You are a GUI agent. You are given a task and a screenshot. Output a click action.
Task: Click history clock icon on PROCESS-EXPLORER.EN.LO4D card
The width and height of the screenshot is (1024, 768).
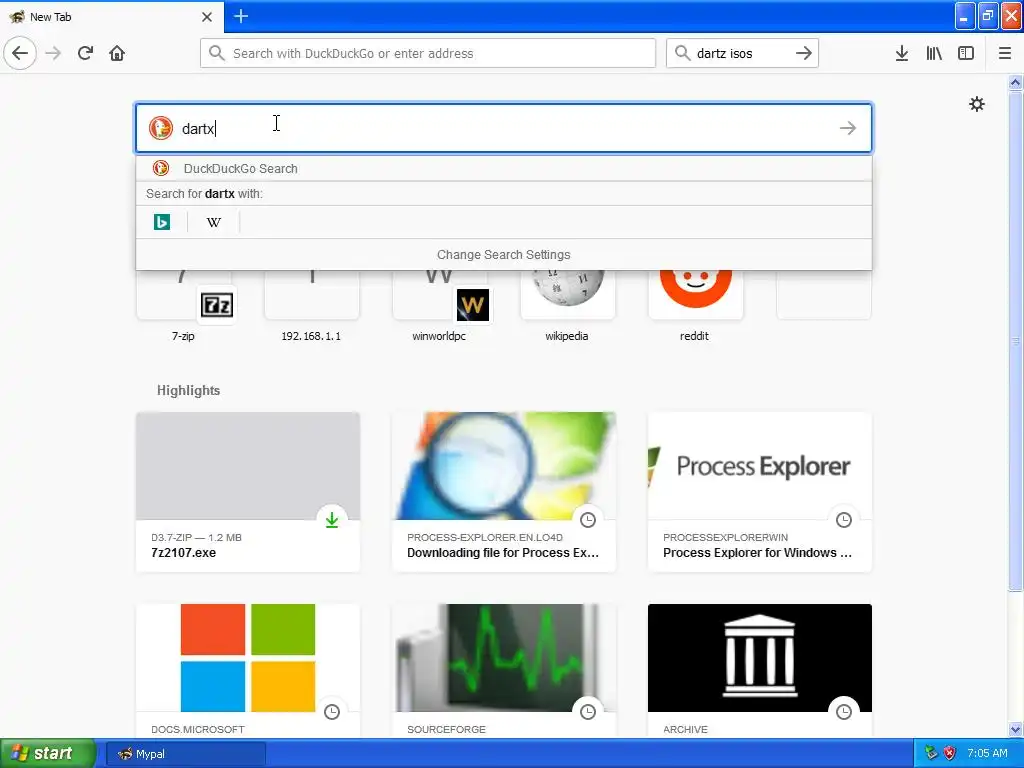click(x=588, y=520)
